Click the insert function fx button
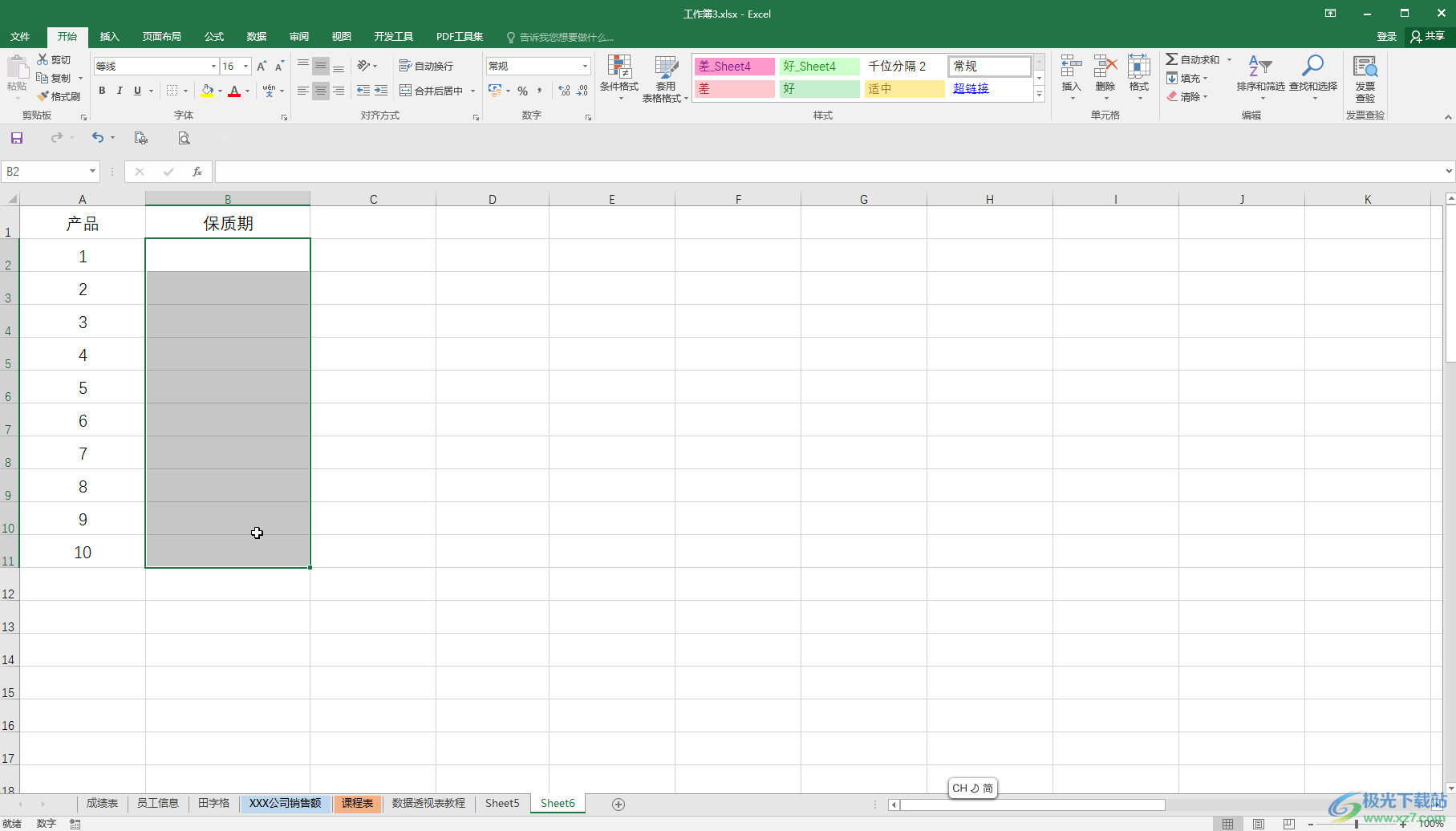 [x=197, y=172]
